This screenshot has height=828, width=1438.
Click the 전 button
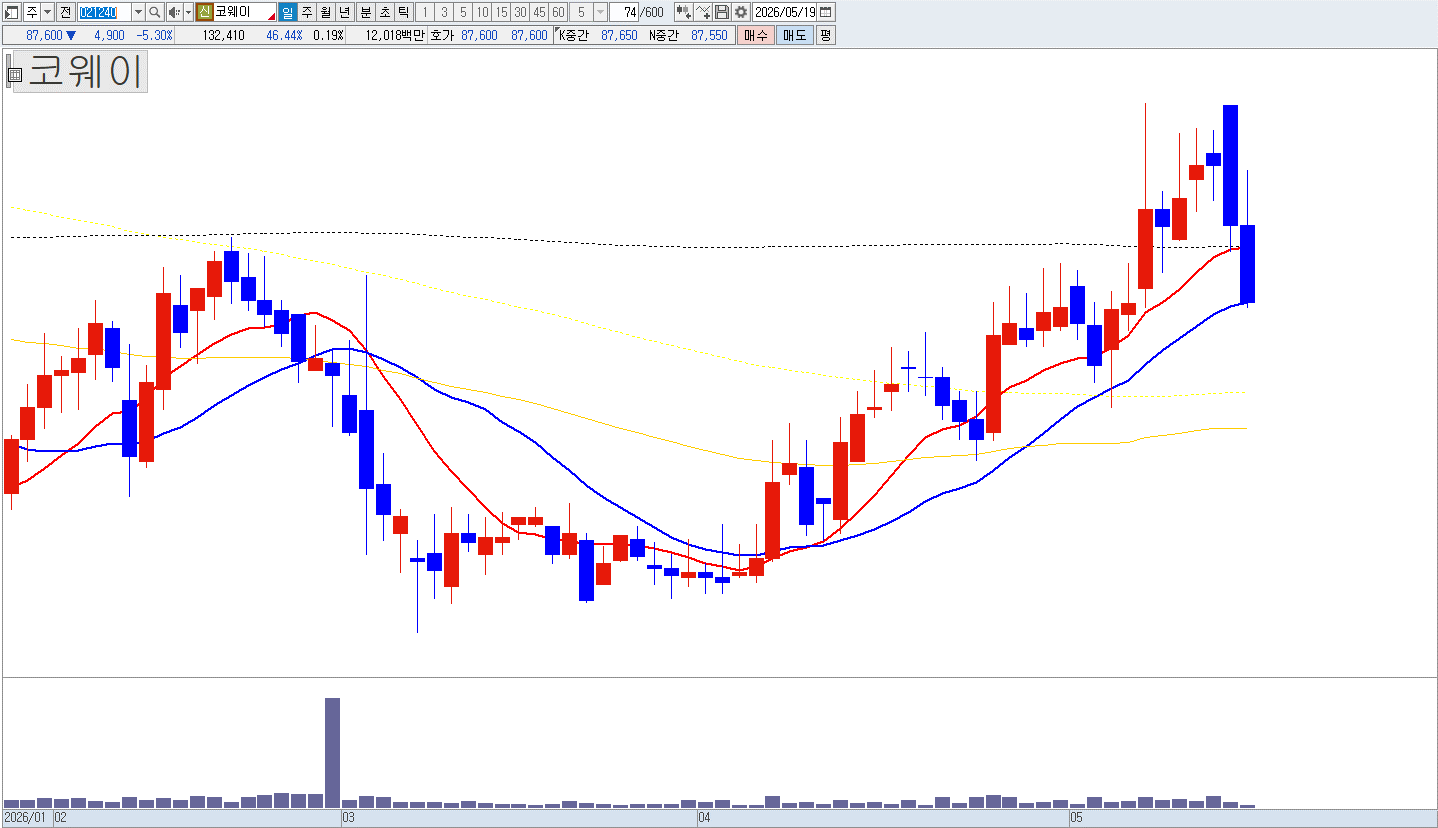65,12
